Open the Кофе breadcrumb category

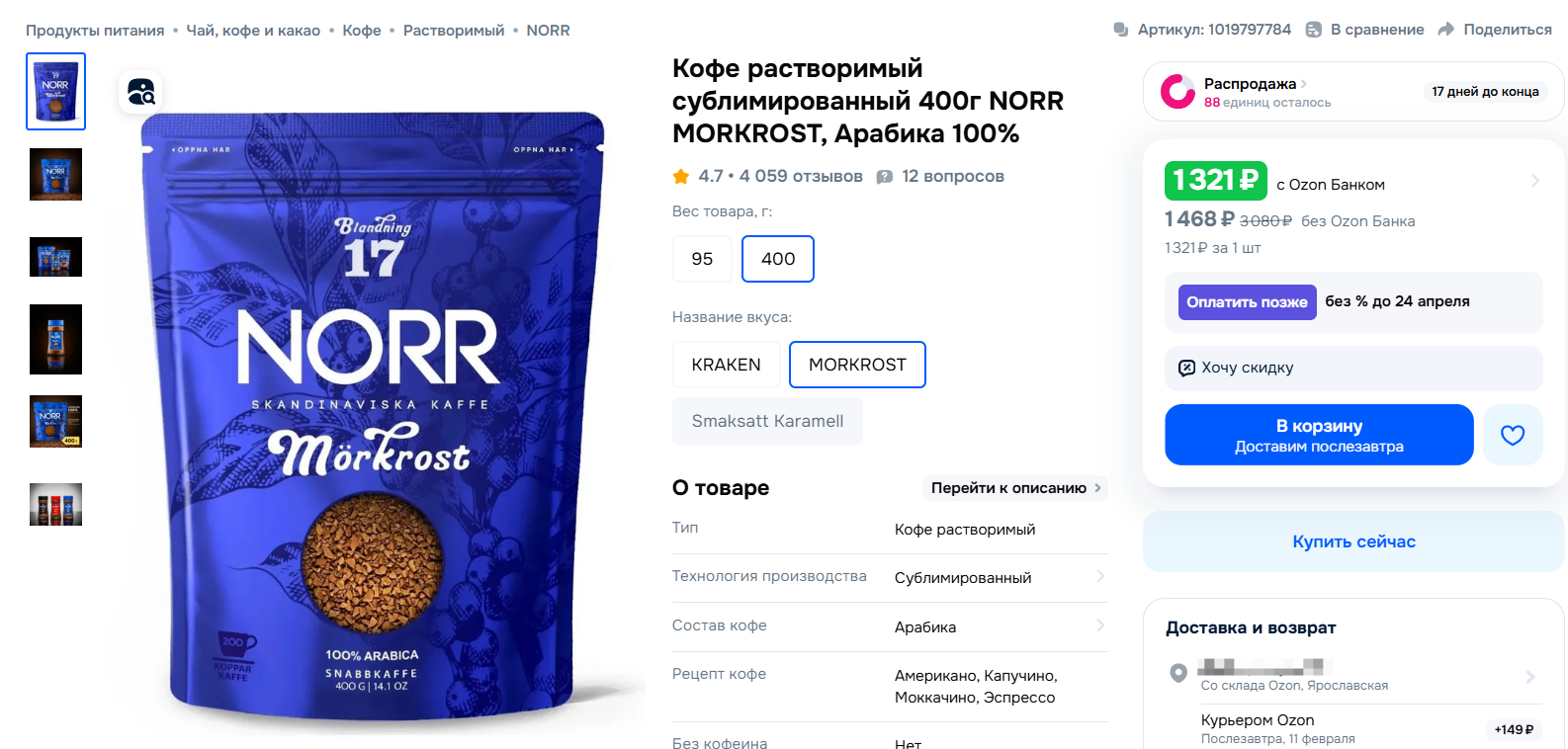coord(362,31)
